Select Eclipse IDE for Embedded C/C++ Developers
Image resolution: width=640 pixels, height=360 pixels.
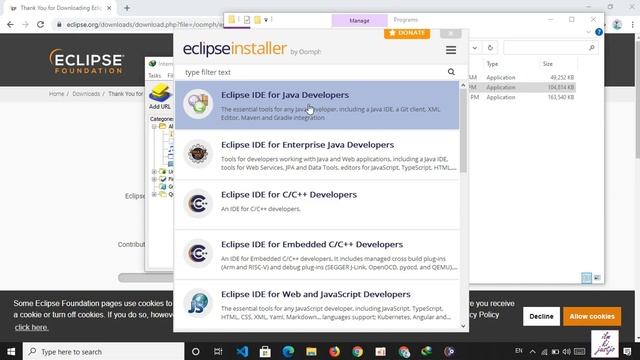[x=317, y=255]
